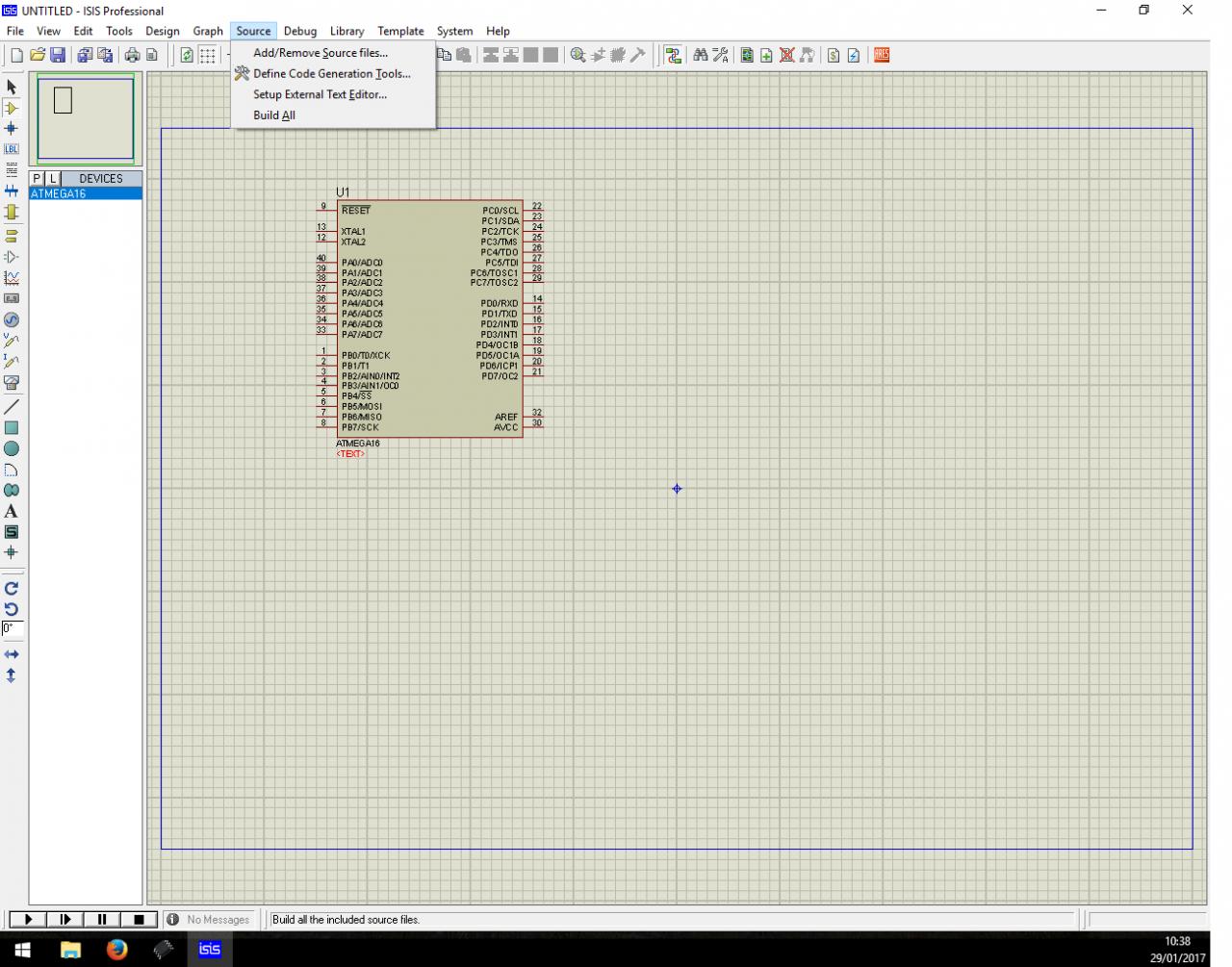Select the Device Pins mode
Viewport: 1232px width, 967px height.
click(x=12, y=257)
